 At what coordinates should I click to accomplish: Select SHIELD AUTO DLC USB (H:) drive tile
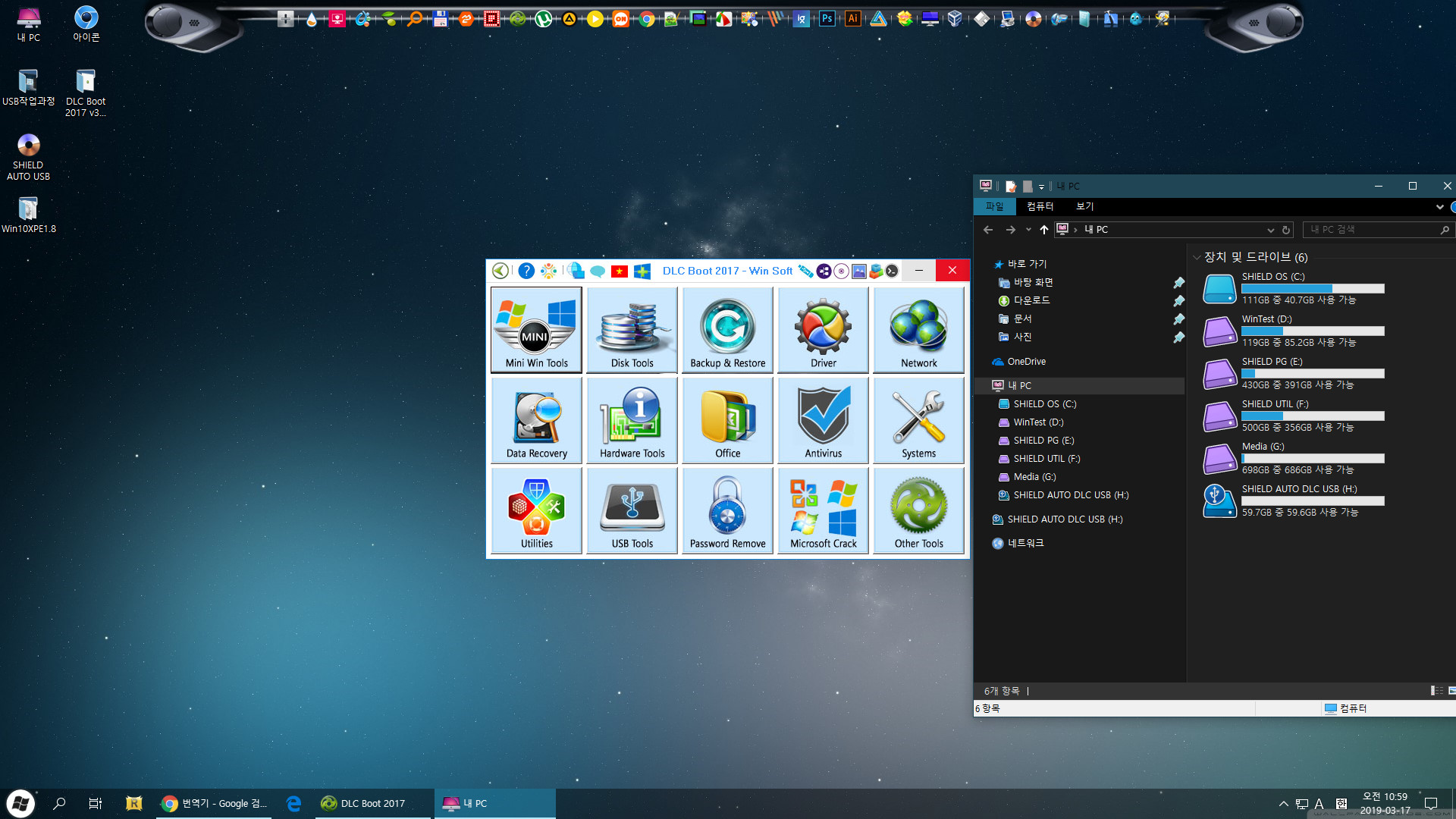point(1294,500)
